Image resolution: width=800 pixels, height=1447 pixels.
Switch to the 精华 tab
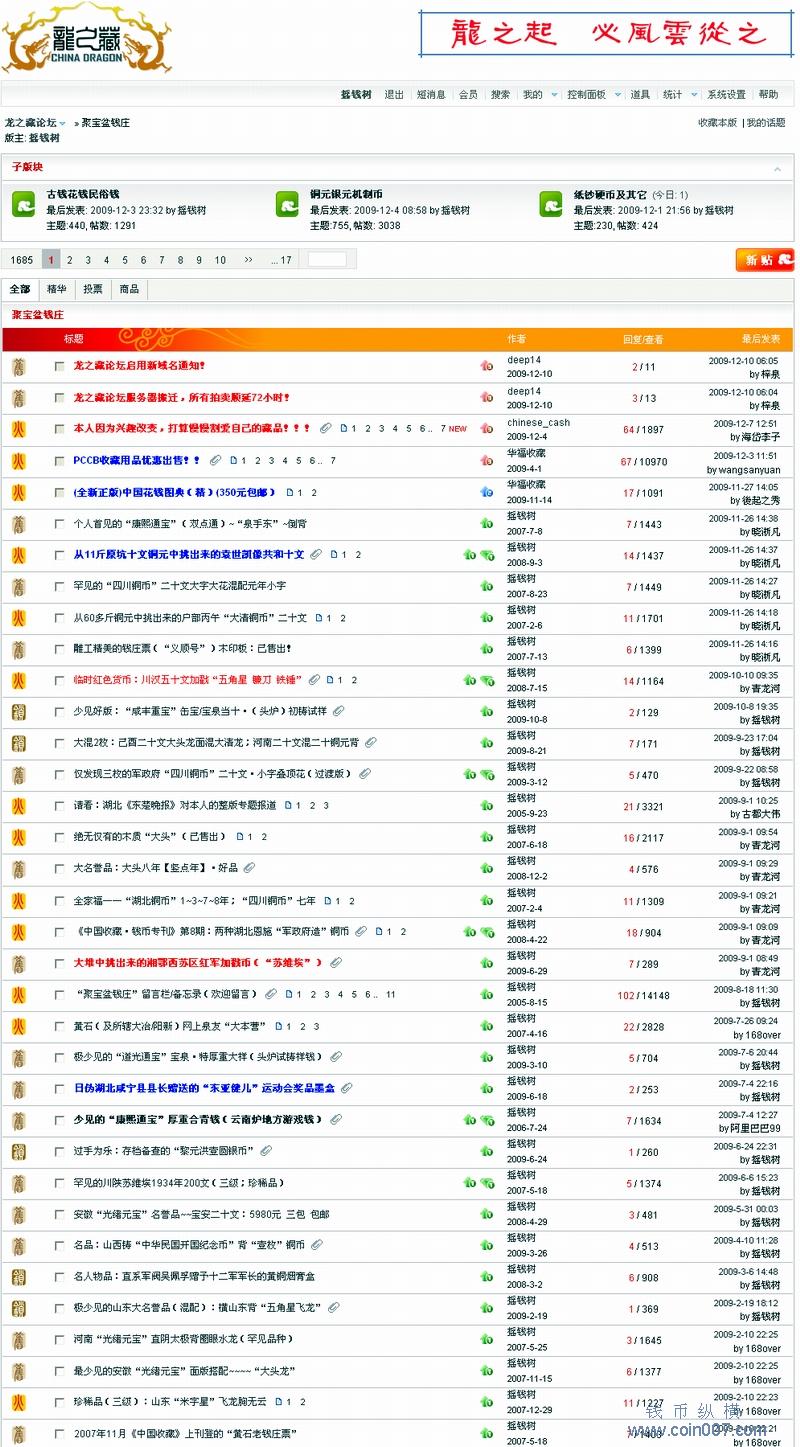(56, 289)
